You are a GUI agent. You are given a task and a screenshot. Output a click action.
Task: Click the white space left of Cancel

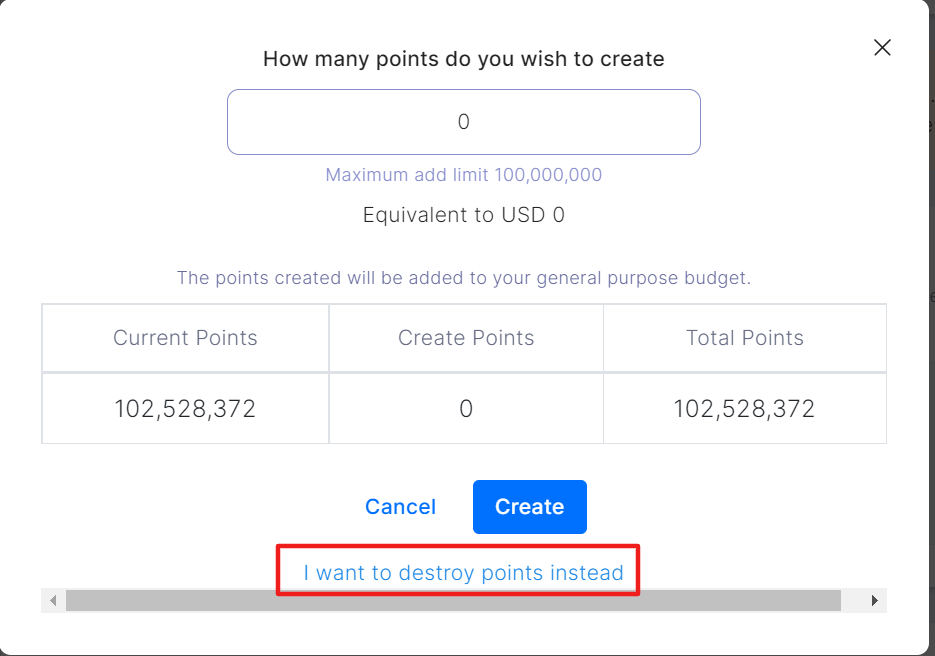click(200, 507)
